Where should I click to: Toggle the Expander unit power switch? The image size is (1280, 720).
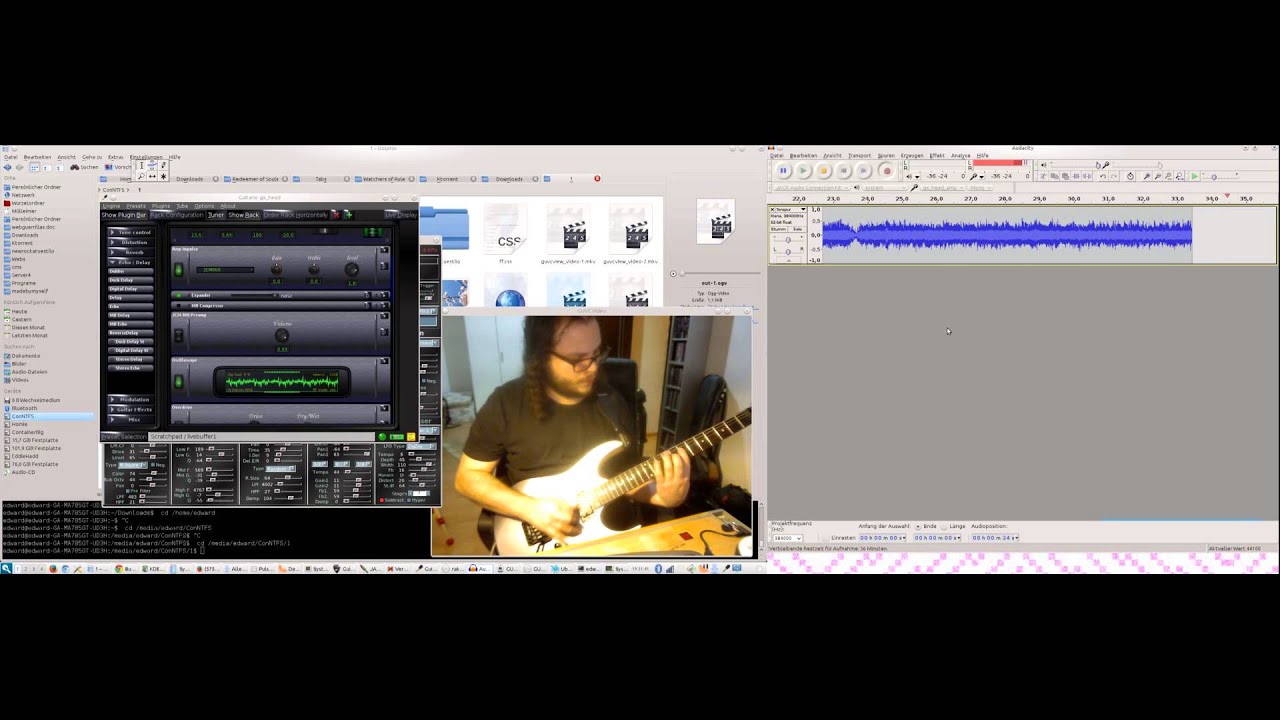(179, 295)
